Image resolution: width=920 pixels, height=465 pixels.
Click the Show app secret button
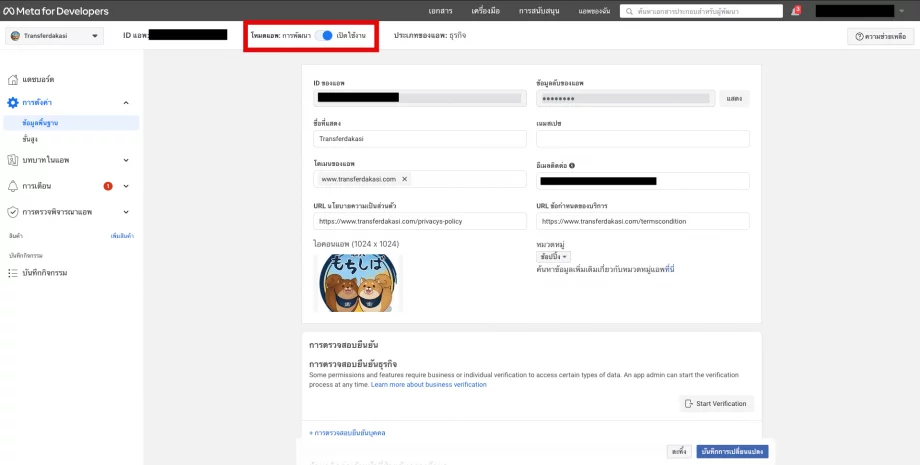click(x=734, y=99)
